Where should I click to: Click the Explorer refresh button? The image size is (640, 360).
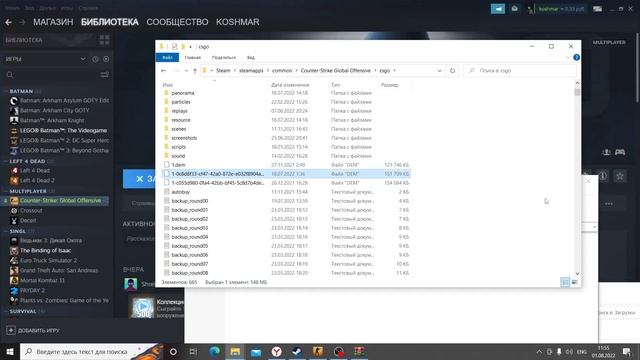(x=452, y=71)
